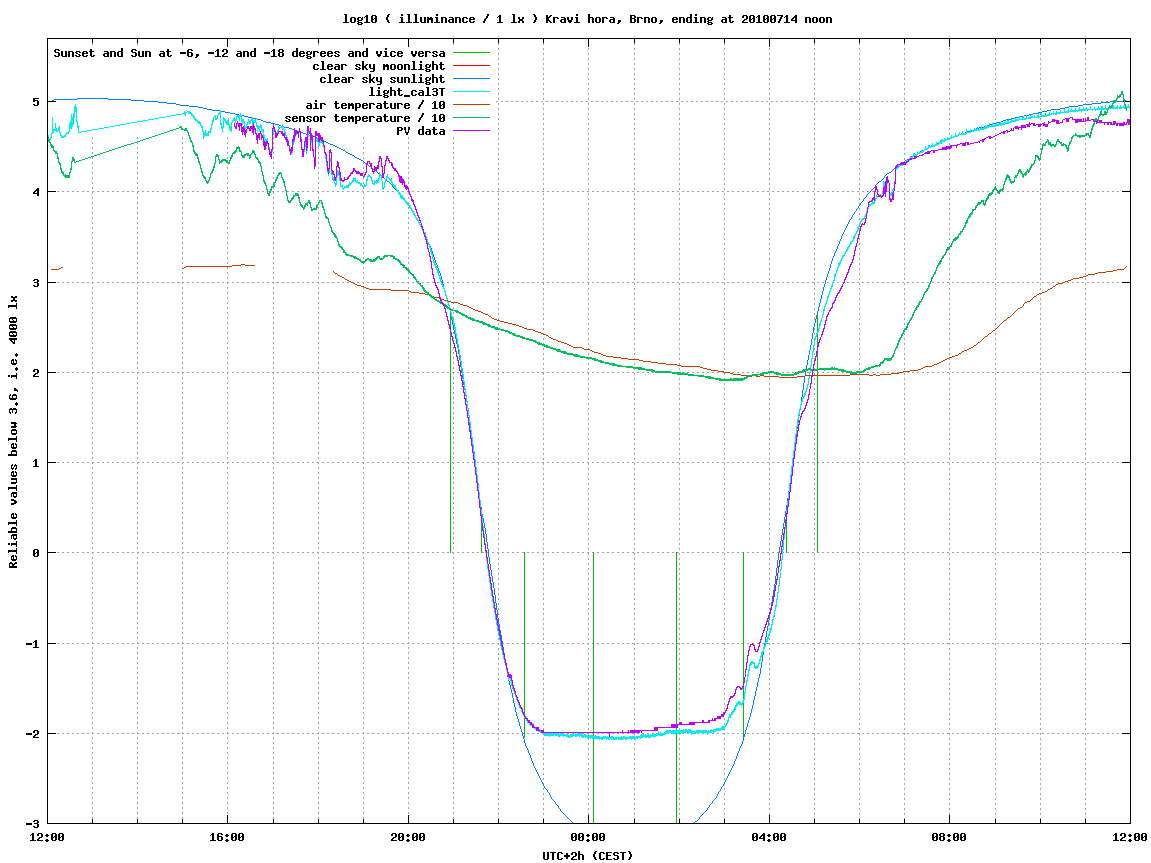Click the green vertical marker line near 02:00
This screenshot has height=863, width=1151.
pos(677,688)
